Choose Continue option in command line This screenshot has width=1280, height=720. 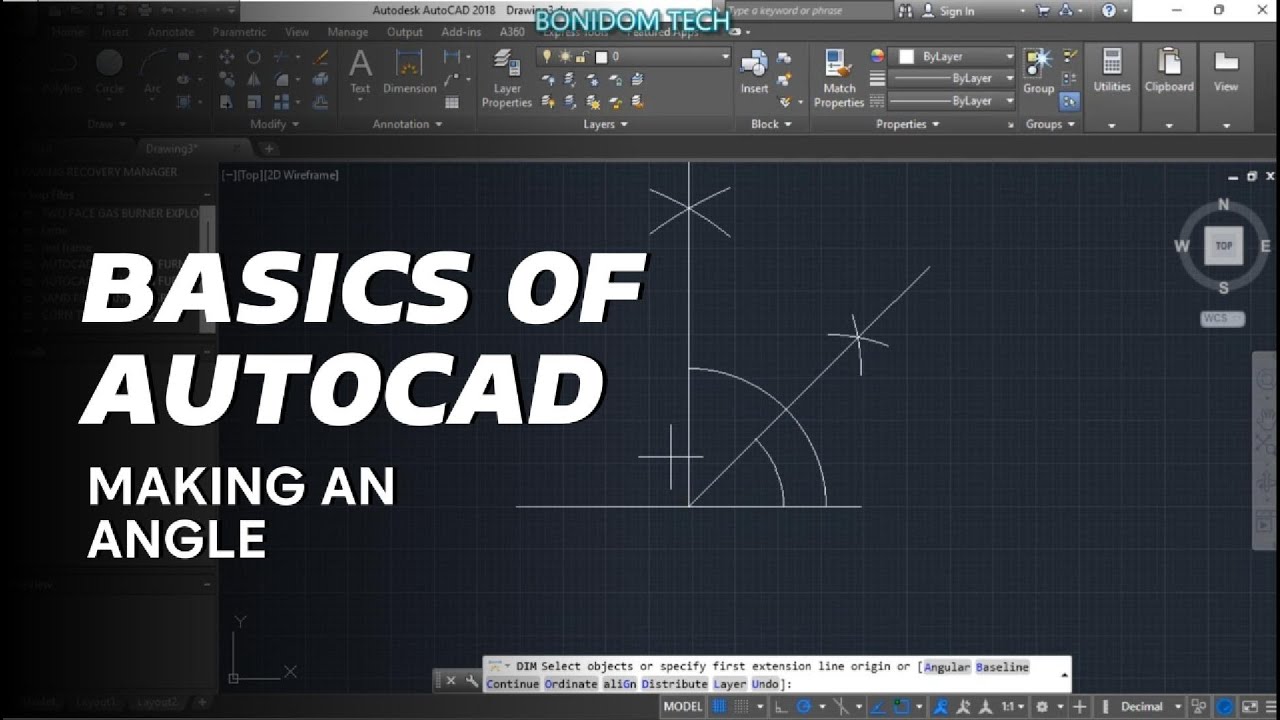513,684
